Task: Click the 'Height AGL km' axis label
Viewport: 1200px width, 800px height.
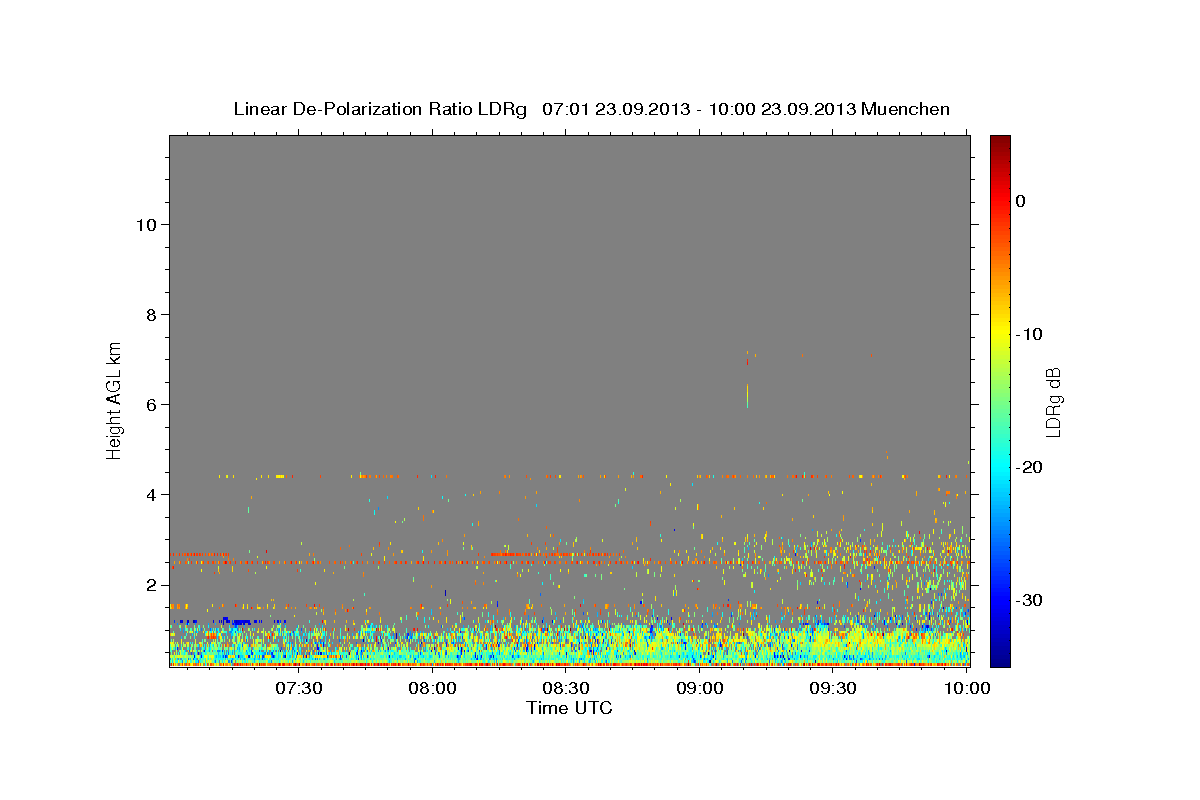Action: tap(115, 399)
